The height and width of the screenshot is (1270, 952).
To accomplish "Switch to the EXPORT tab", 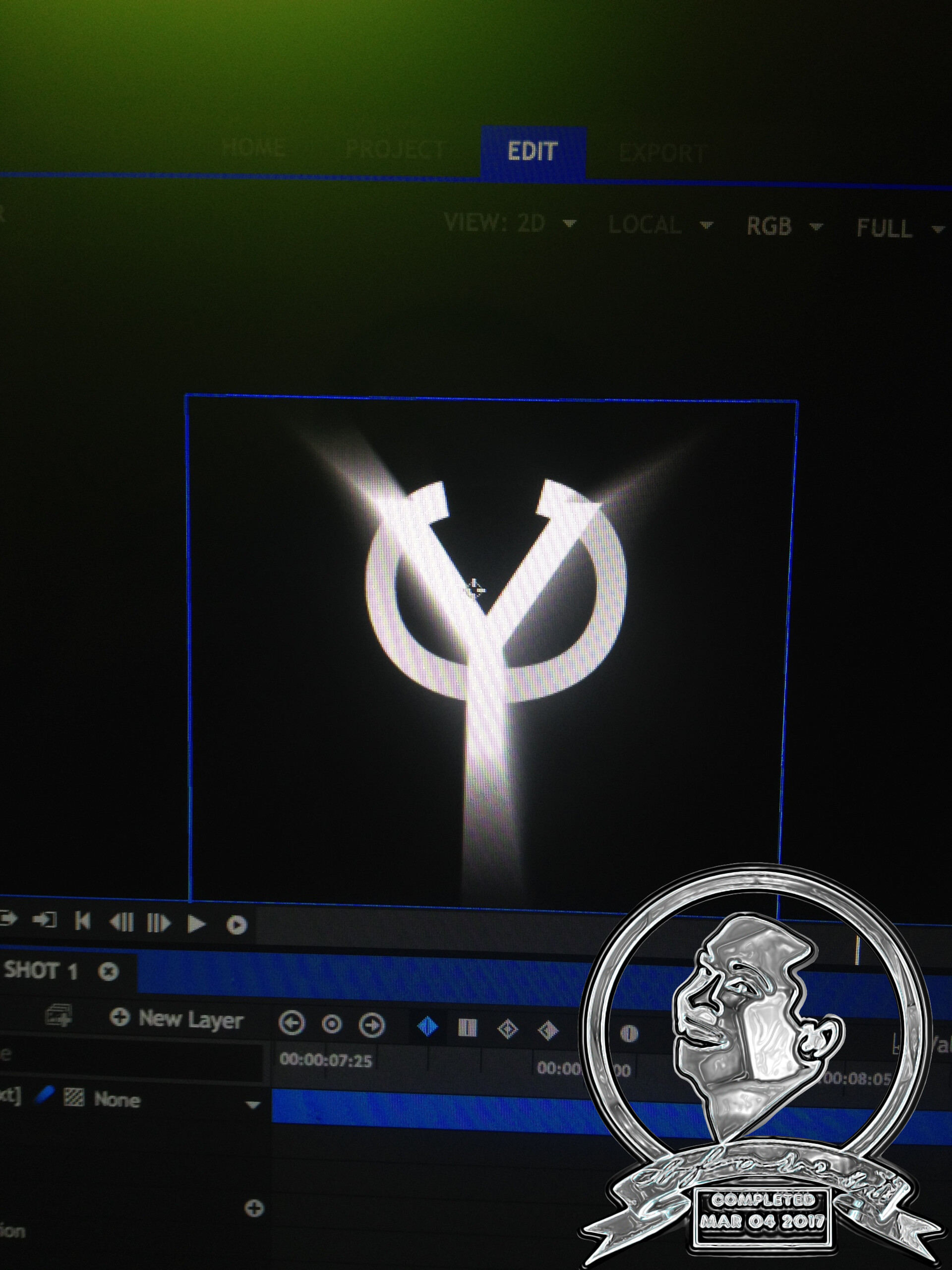I will (x=663, y=151).
